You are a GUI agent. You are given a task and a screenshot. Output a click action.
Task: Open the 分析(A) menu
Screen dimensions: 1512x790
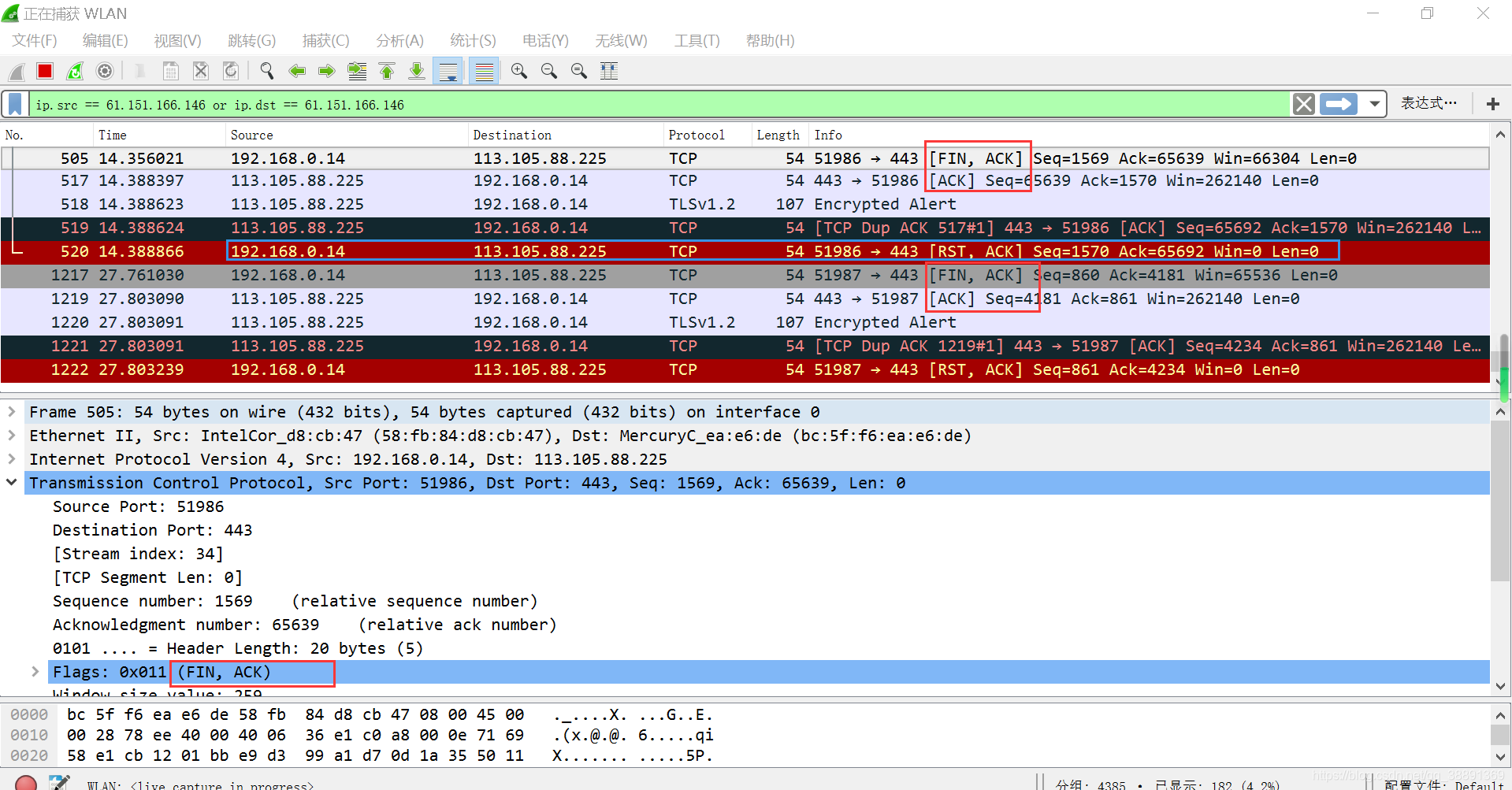[400, 40]
